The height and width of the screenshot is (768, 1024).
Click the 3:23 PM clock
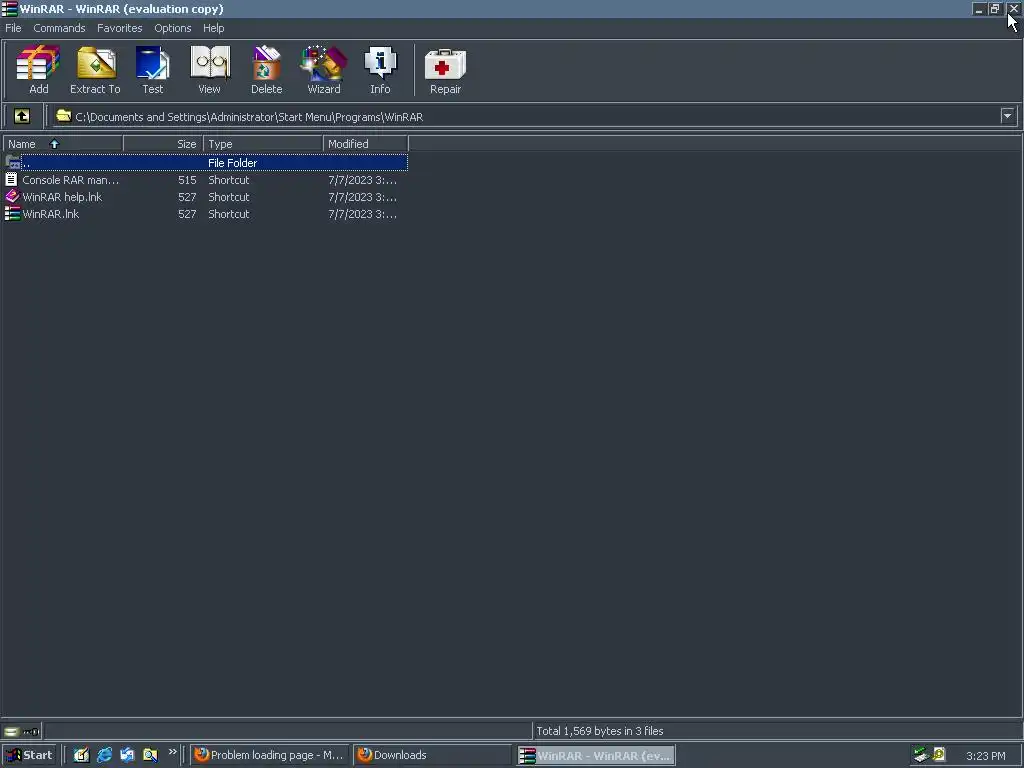(985, 756)
